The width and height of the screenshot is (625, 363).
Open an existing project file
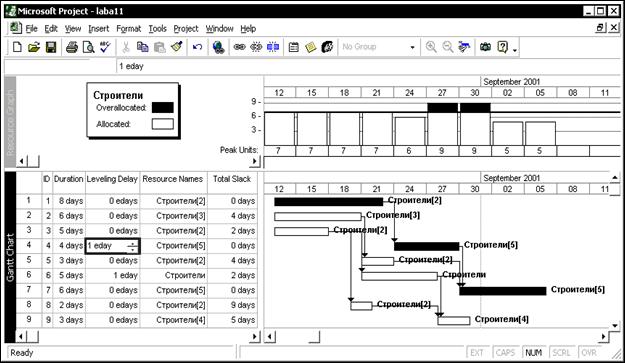click(x=34, y=47)
